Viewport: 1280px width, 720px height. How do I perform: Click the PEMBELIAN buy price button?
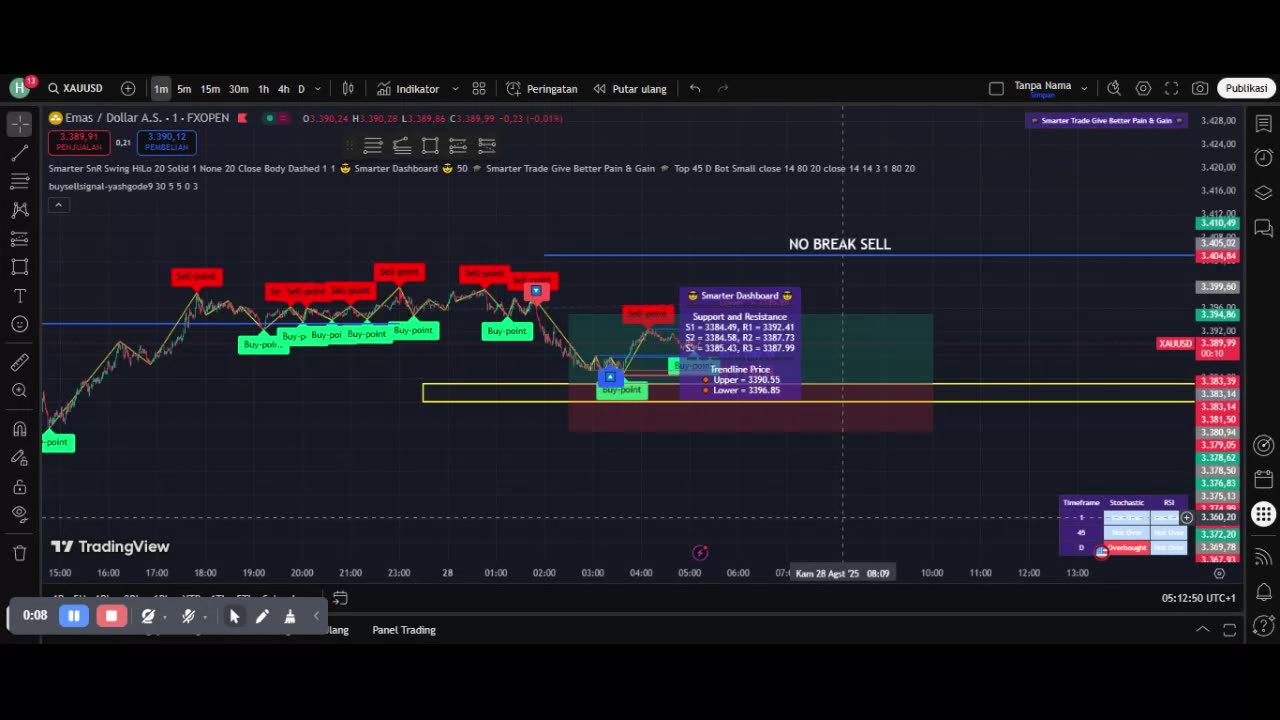(x=166, y=141)
